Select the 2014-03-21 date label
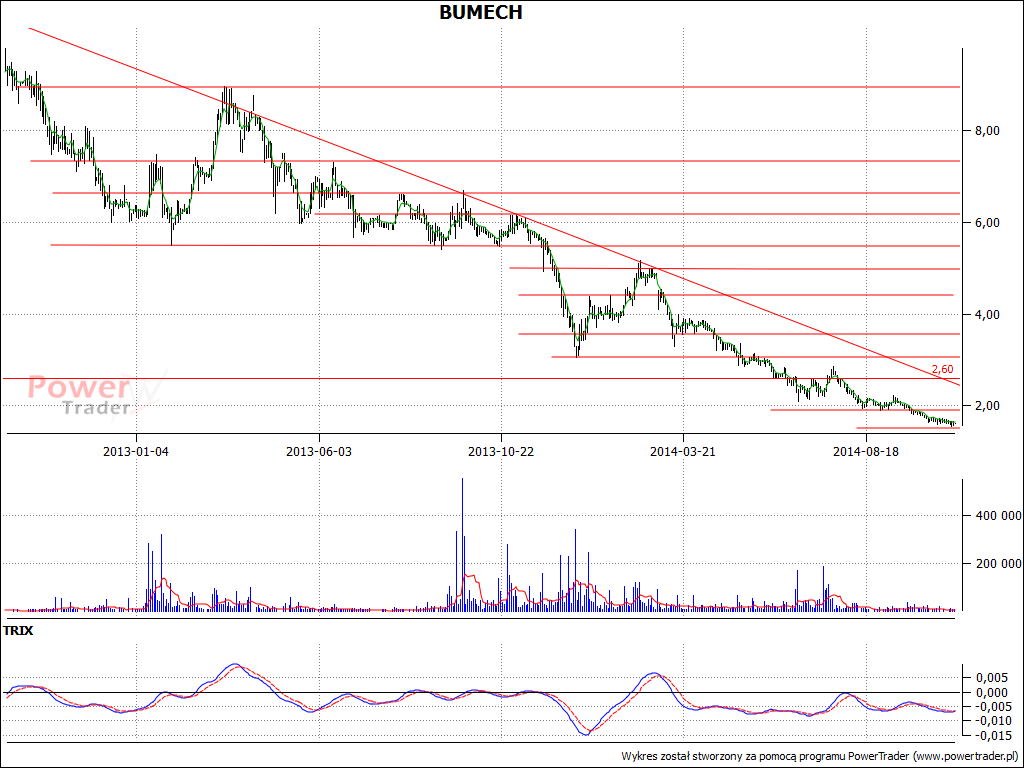Viewport: 1024px width, 768px height. pyautogui.click(x=683, y=452)
